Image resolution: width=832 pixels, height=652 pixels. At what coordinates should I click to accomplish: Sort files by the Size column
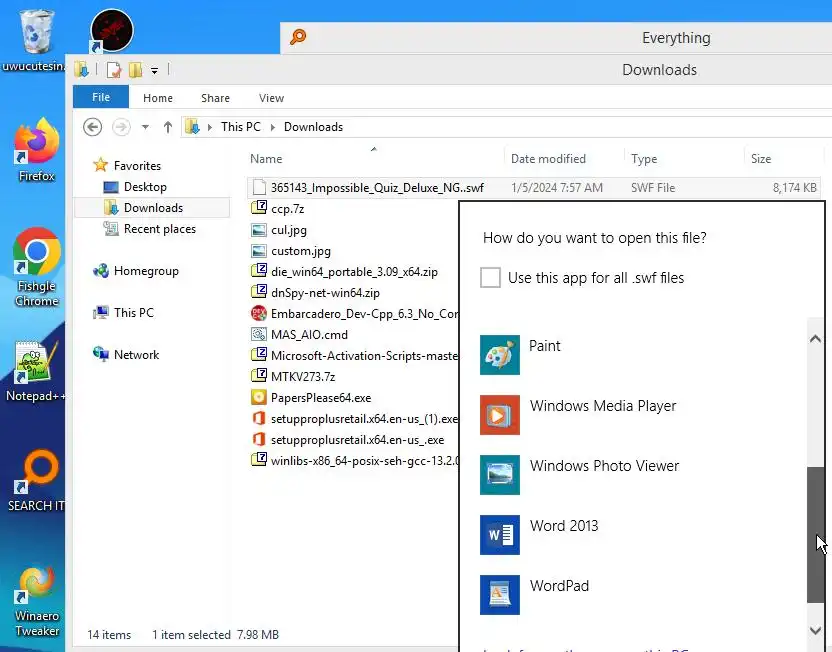pos(782,159)
